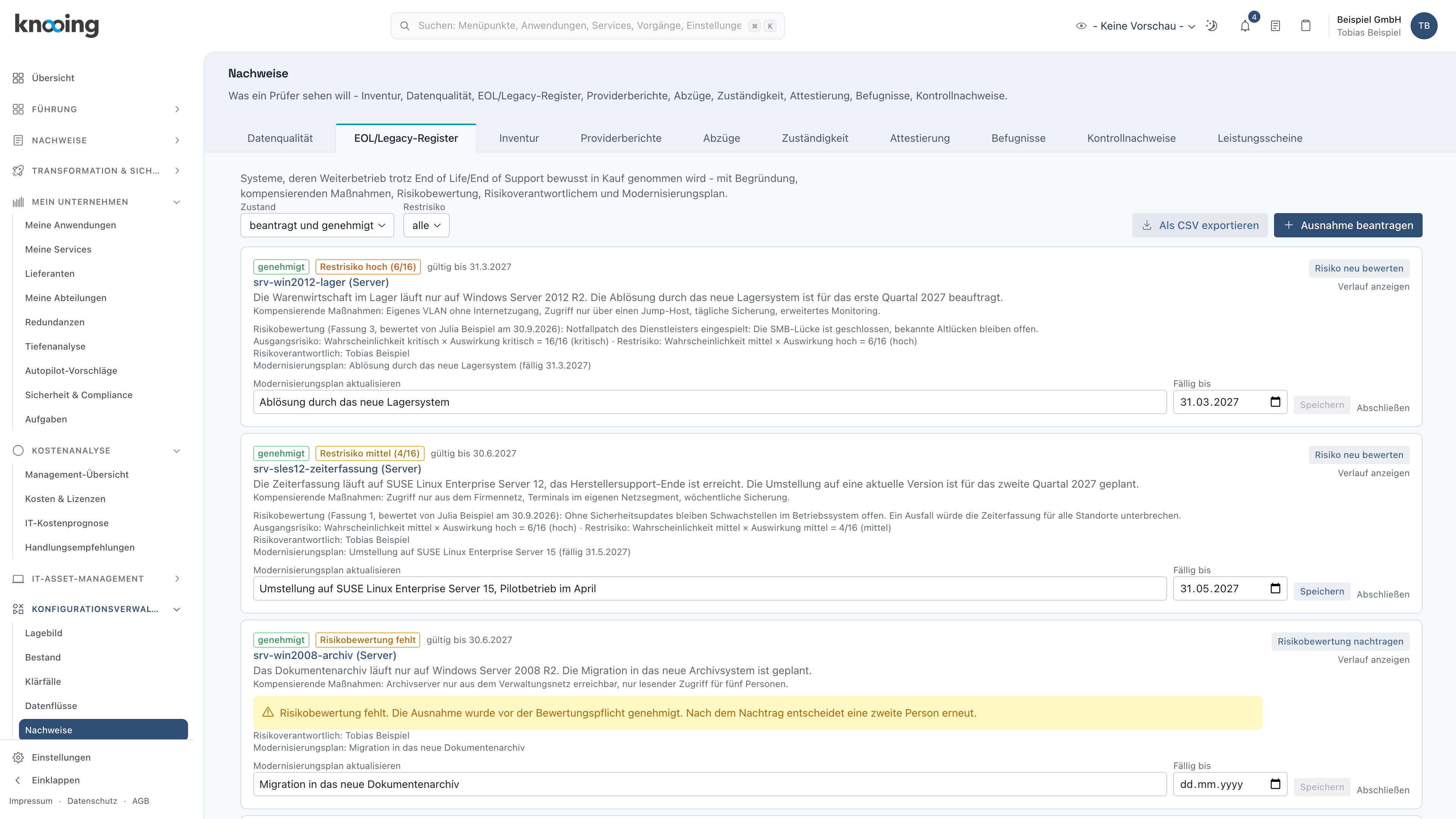Image resolution: width=1456 pixels, height=819 pixels.
Task: Click Abschließen for srv-win2012-lager
Action: [x=1382, y=408]
